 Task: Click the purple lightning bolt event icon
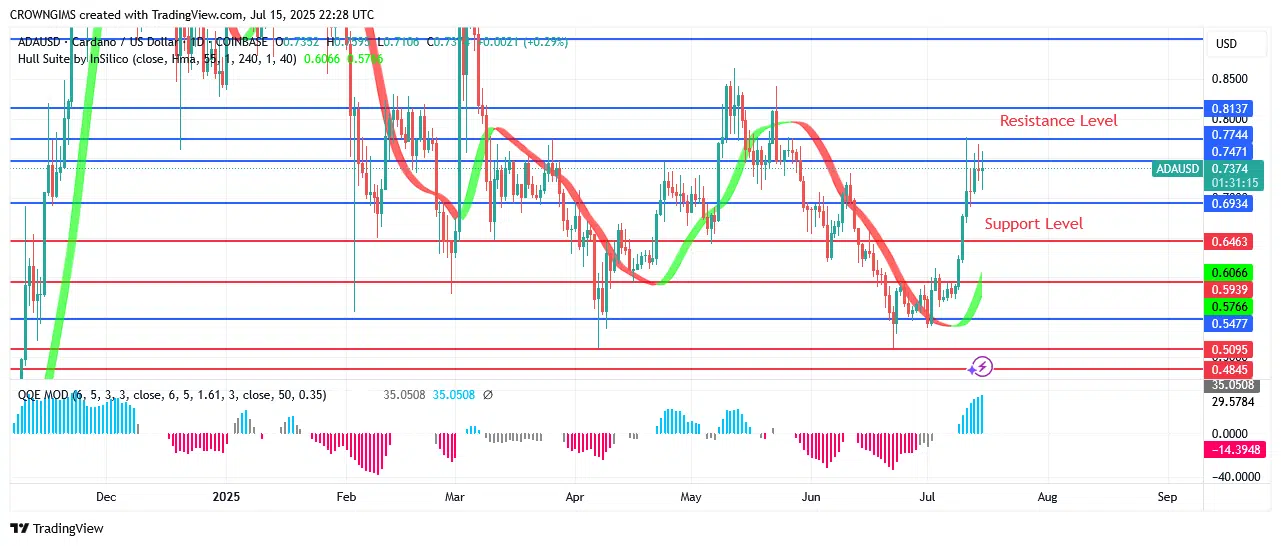pos(982,367)
